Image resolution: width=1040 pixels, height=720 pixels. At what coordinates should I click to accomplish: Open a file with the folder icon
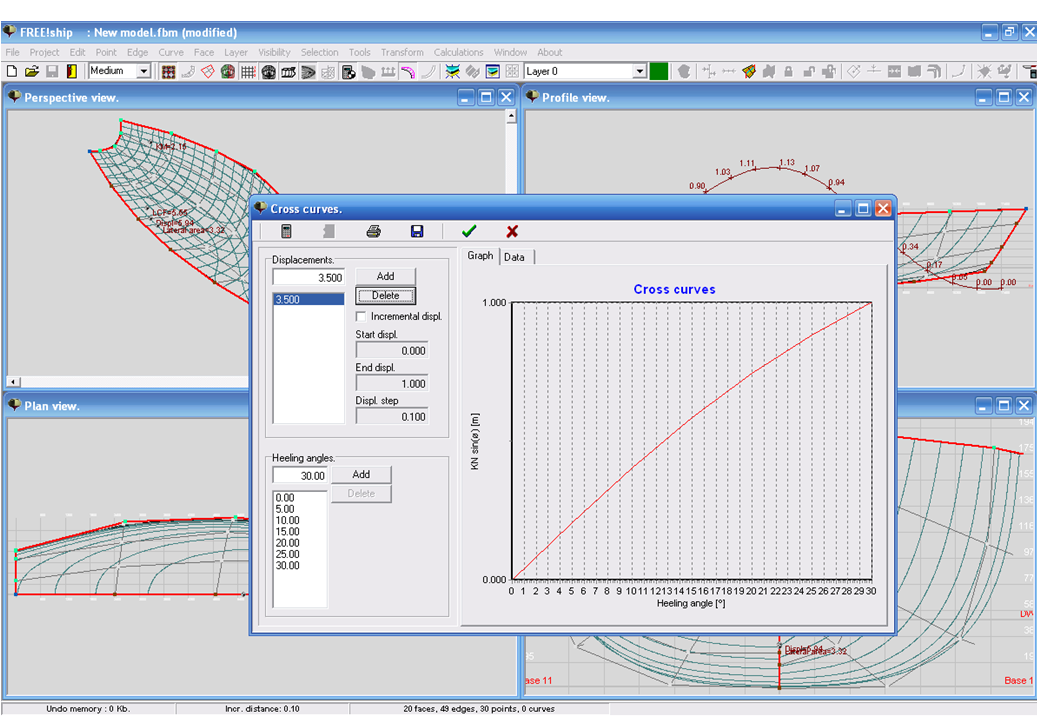pos(32,71)
